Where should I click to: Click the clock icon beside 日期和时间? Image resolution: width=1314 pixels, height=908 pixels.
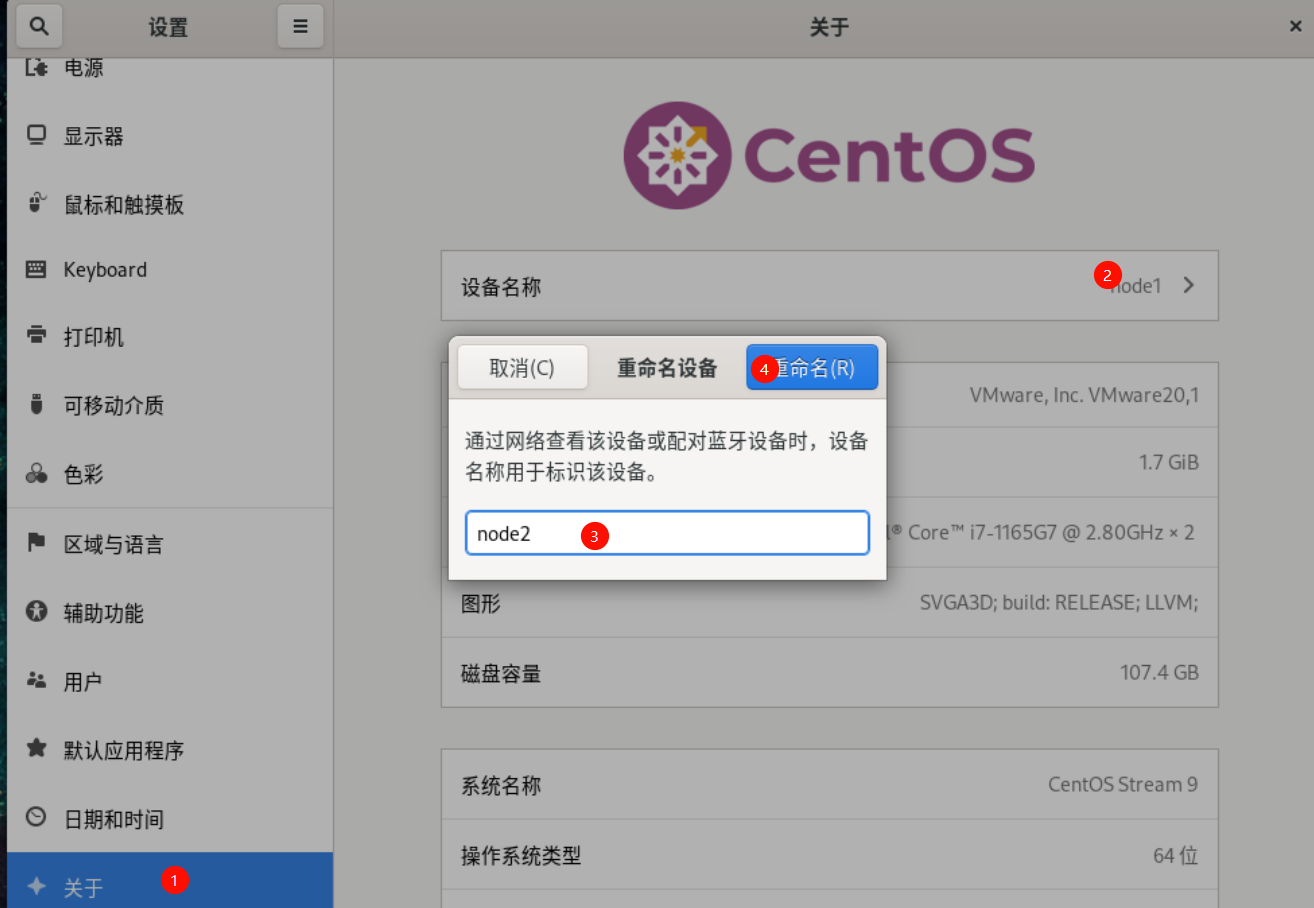tap(37, 818)
